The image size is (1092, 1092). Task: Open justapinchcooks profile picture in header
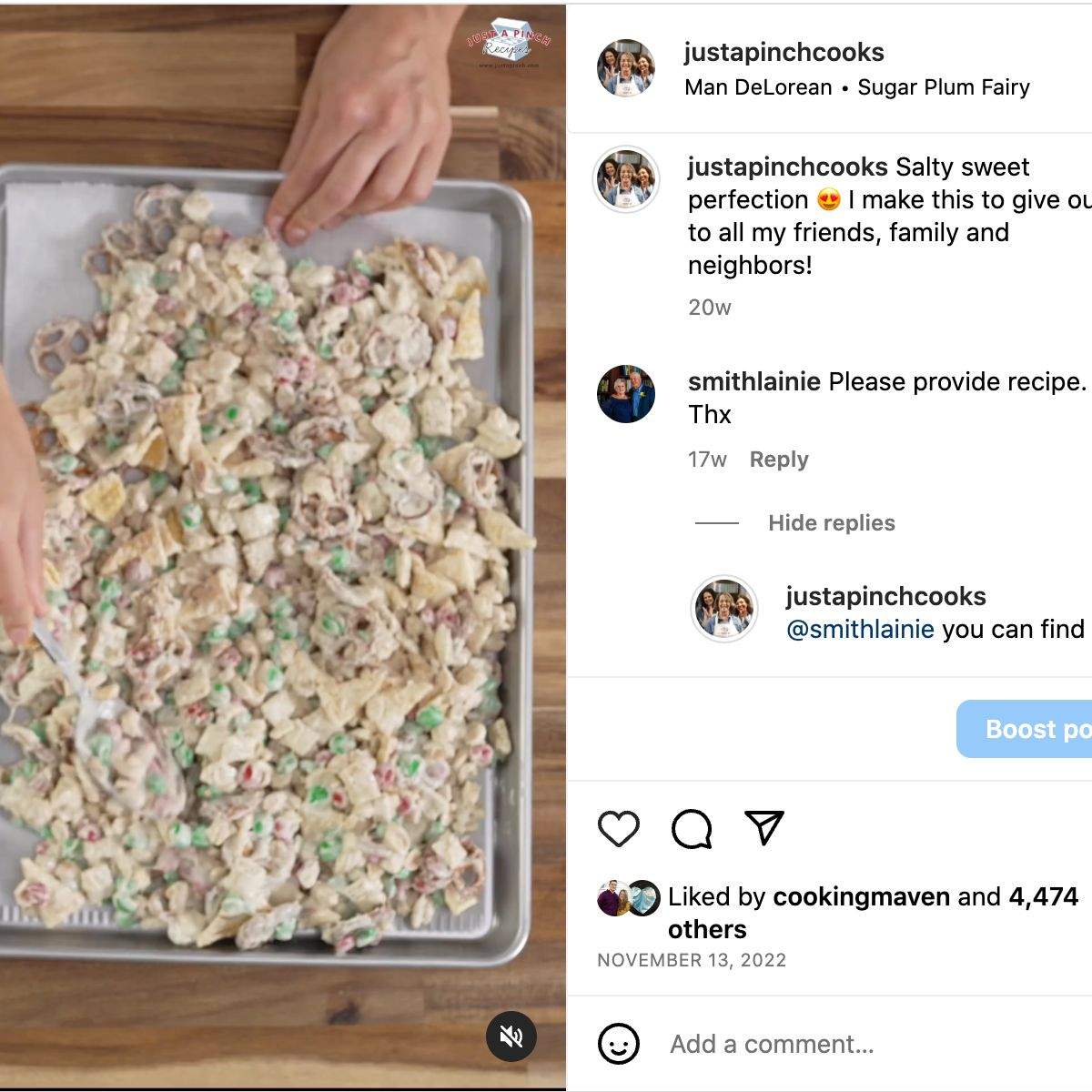point(626,68)
